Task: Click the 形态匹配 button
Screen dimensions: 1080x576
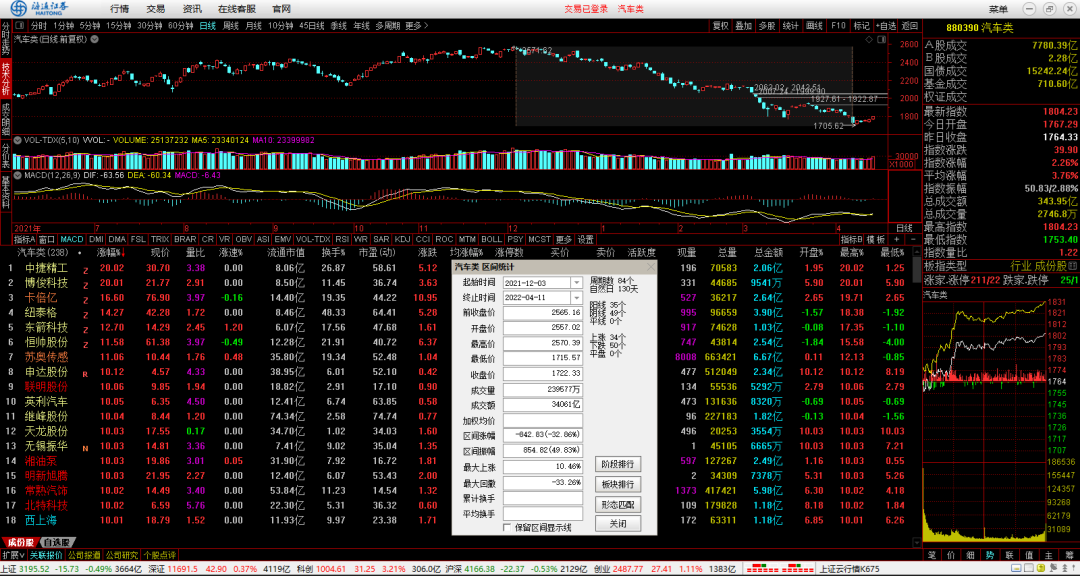Action: point(618,504)
